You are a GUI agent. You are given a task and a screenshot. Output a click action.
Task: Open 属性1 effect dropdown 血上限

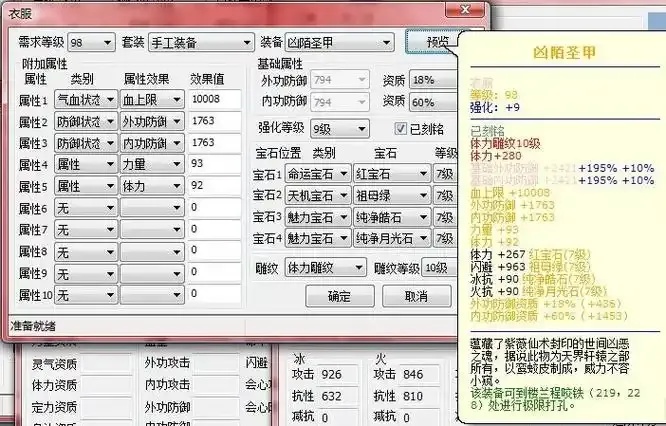tap(152, 100)
